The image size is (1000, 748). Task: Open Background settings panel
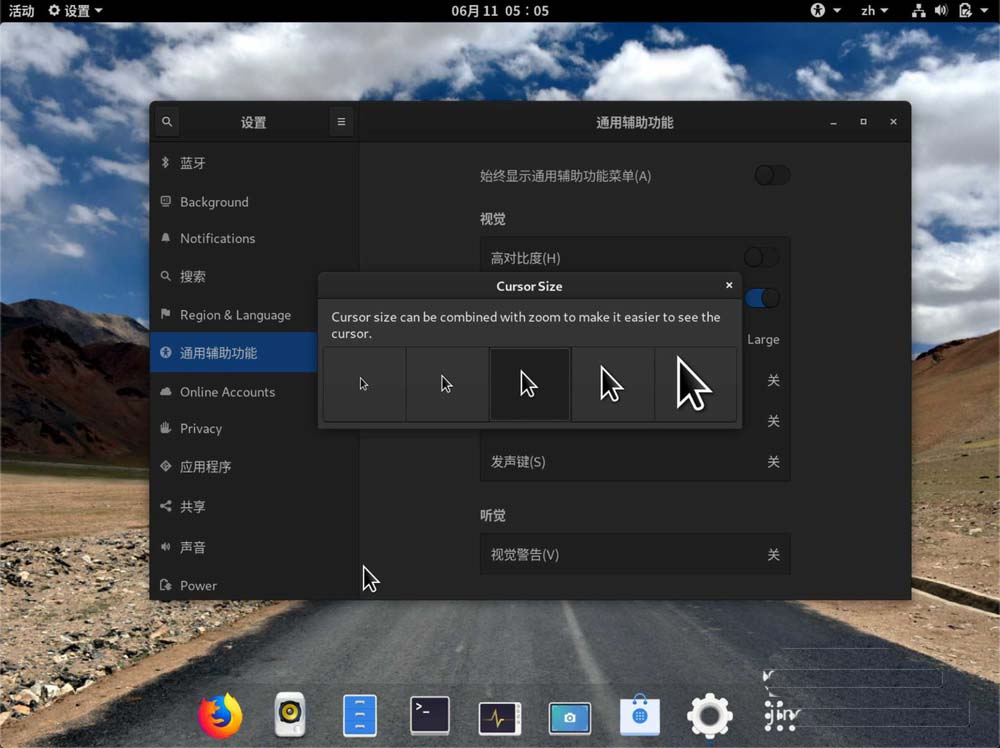[214, 202]
